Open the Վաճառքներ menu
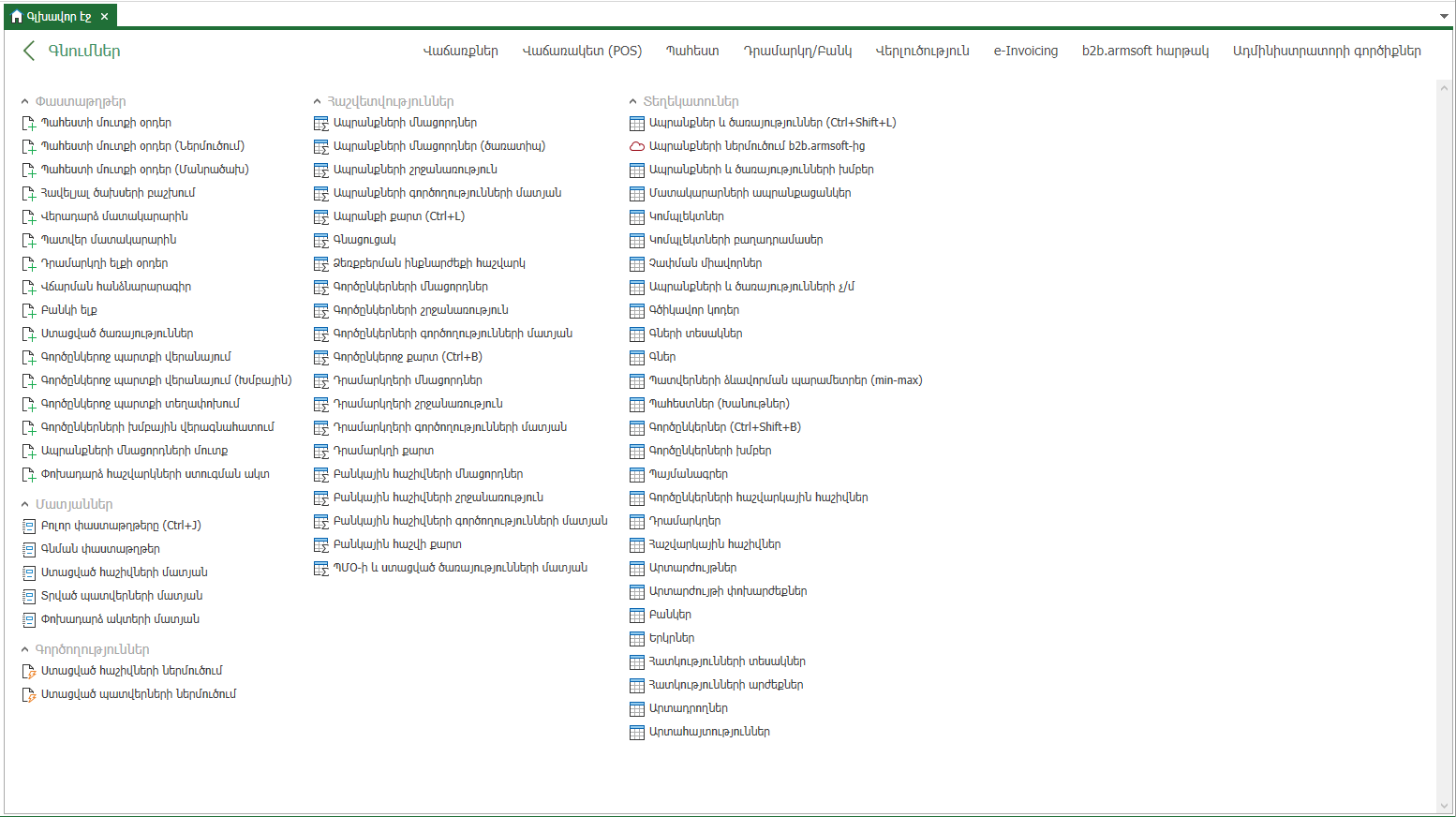 point(460,51)
